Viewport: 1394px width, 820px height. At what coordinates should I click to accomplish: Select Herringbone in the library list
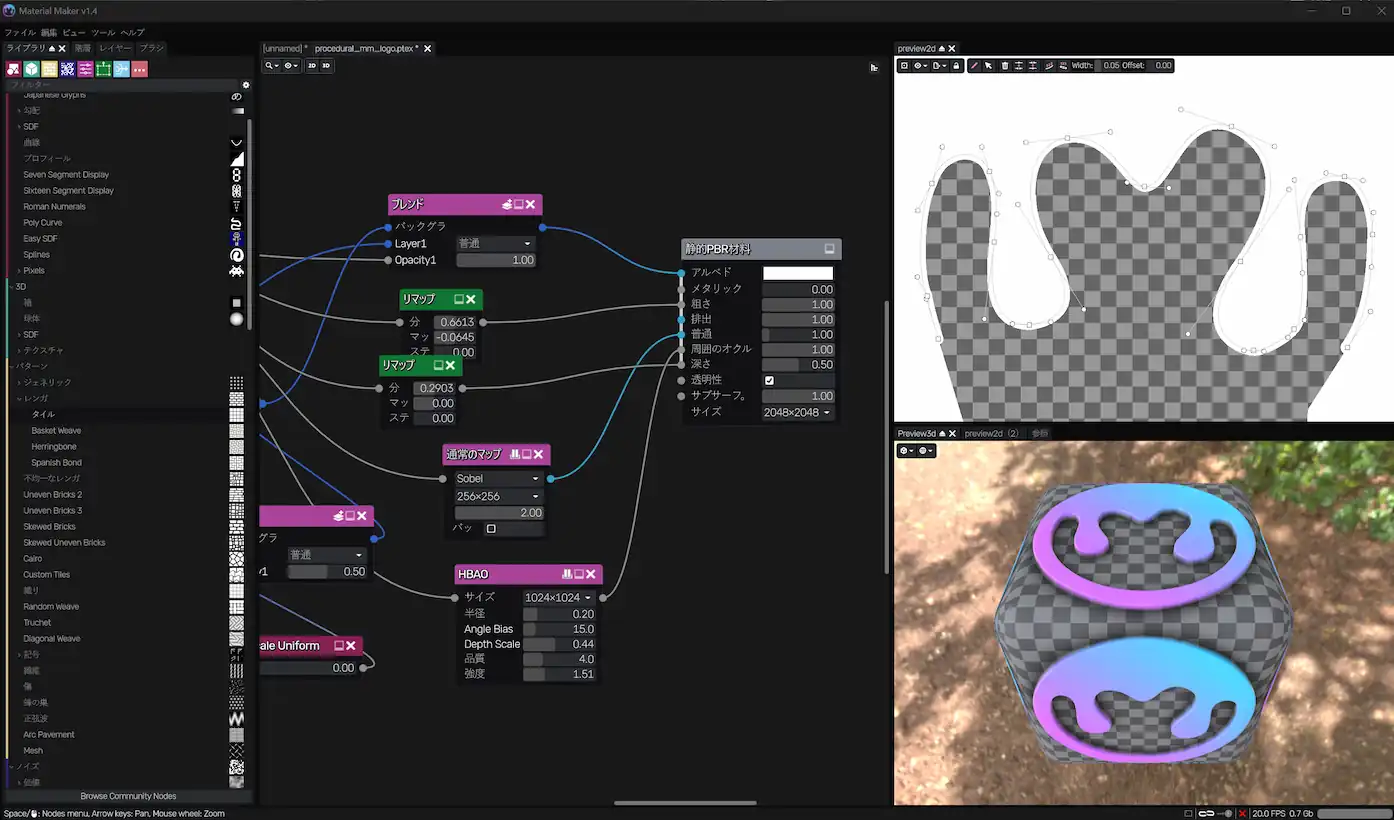point(54,447)
